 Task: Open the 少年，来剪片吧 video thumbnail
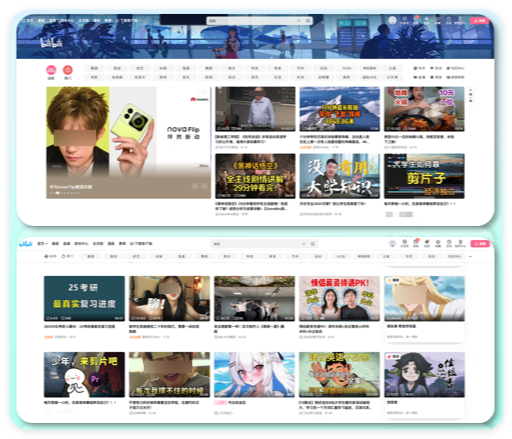[x=84, y=374]
